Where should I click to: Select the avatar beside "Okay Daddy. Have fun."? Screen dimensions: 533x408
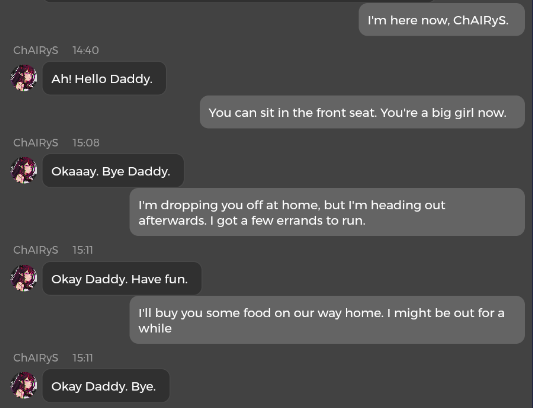click(24, 278)
